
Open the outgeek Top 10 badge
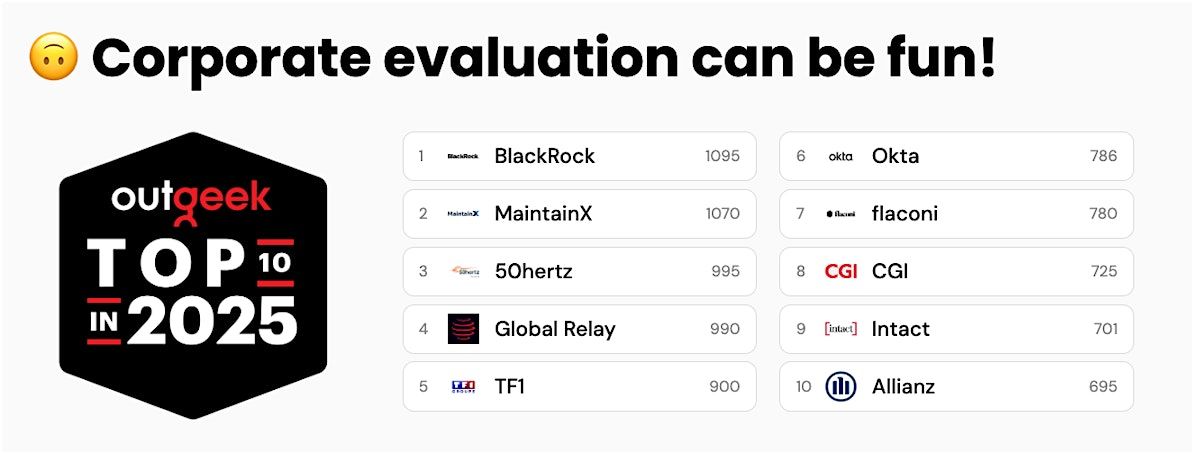[x=193, y=275]
